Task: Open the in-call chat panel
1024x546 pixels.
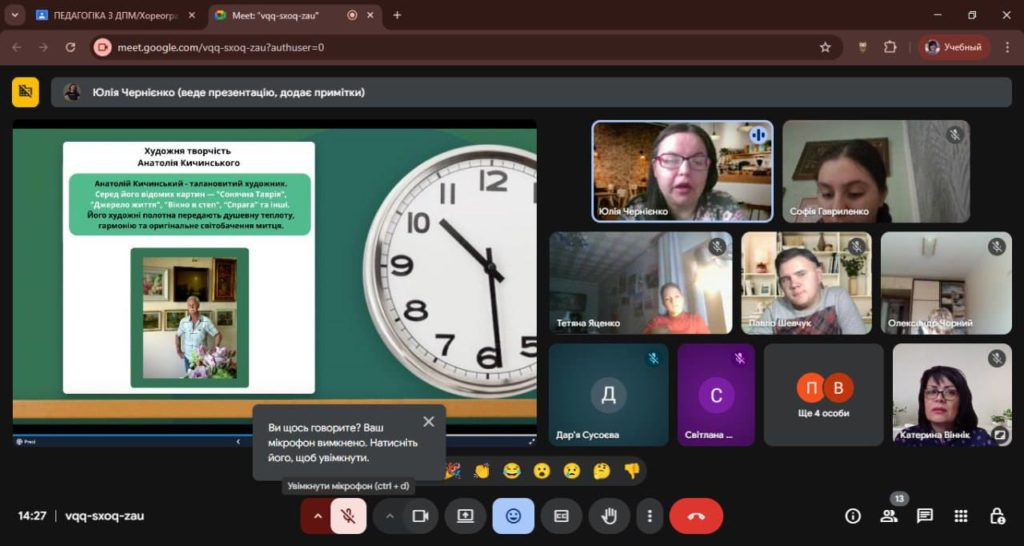Action: pyautogui.click(x=925, y=516)
